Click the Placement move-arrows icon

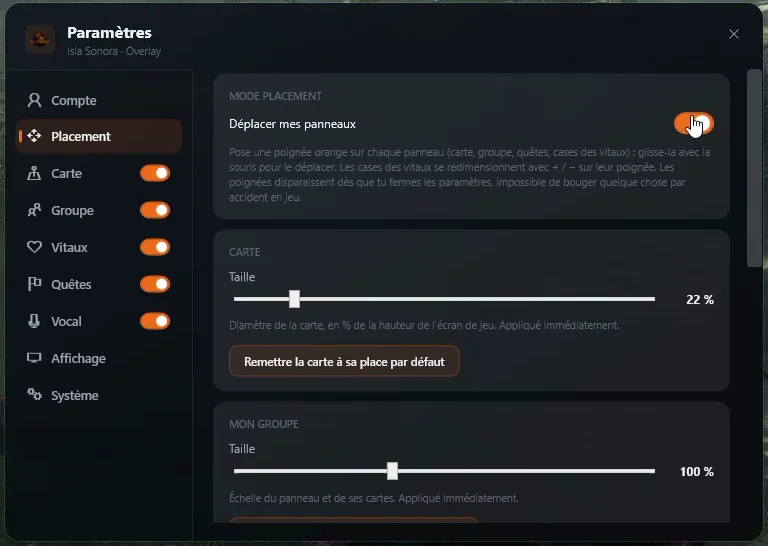34,136
